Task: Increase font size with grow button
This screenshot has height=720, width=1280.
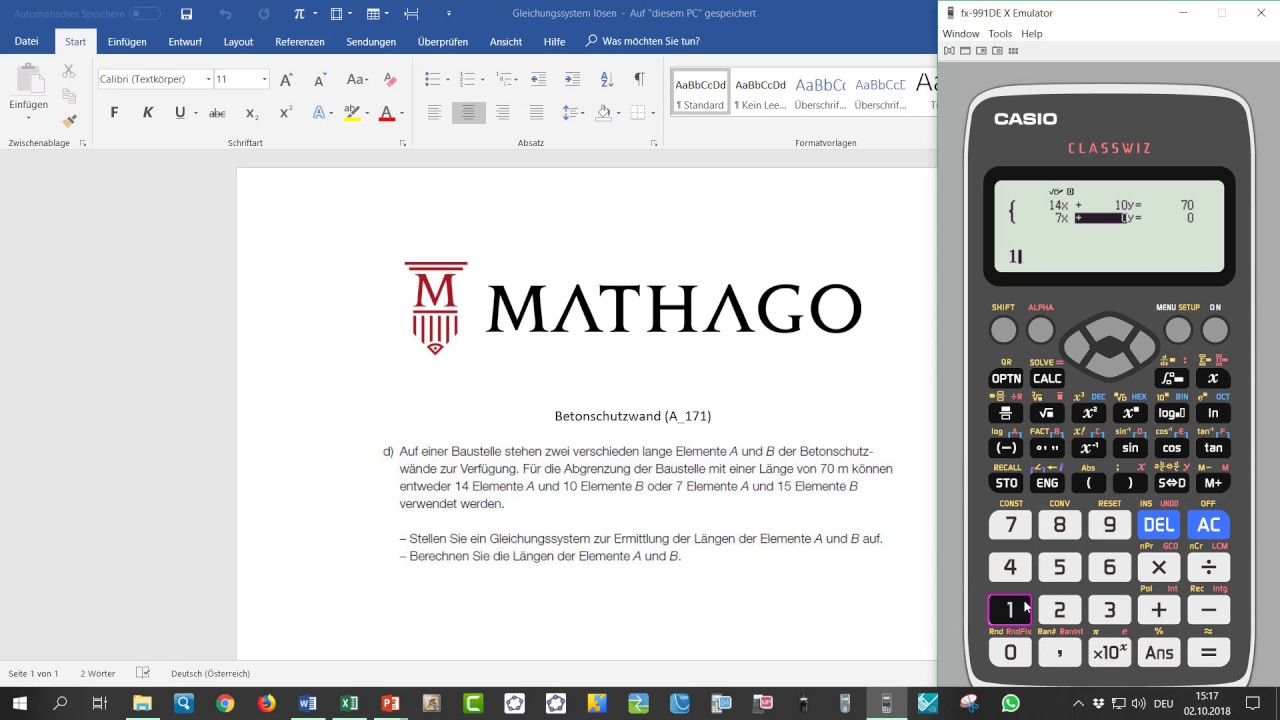Action: pyautogui.click(x=286, y=79)
